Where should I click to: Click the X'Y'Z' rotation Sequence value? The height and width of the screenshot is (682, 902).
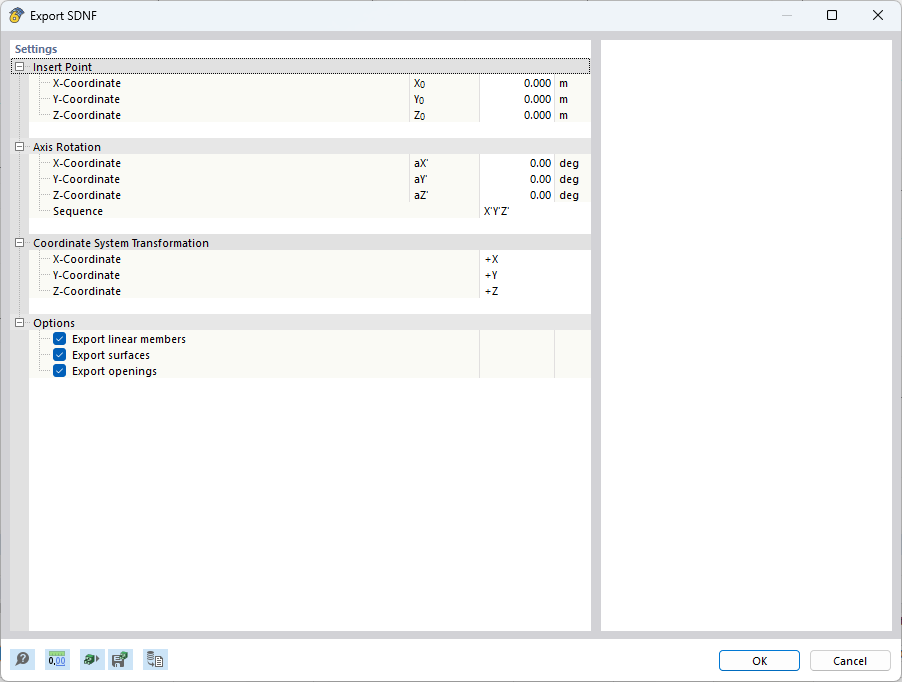[497, 211]
